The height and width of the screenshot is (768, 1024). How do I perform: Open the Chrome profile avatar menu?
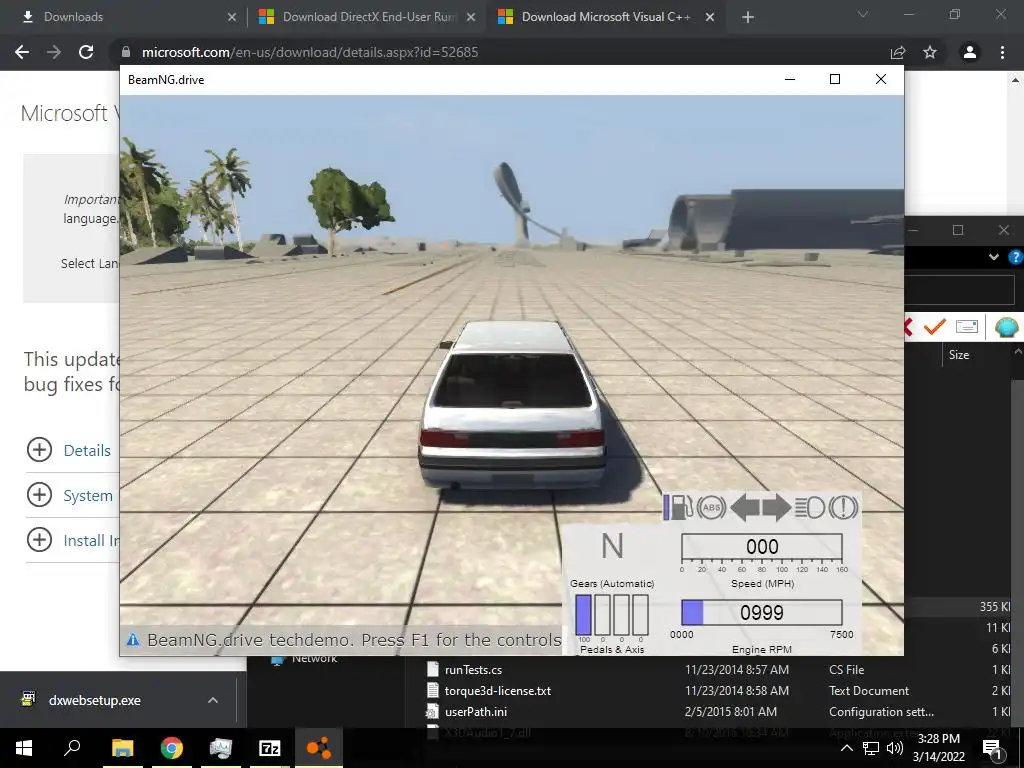970,52
